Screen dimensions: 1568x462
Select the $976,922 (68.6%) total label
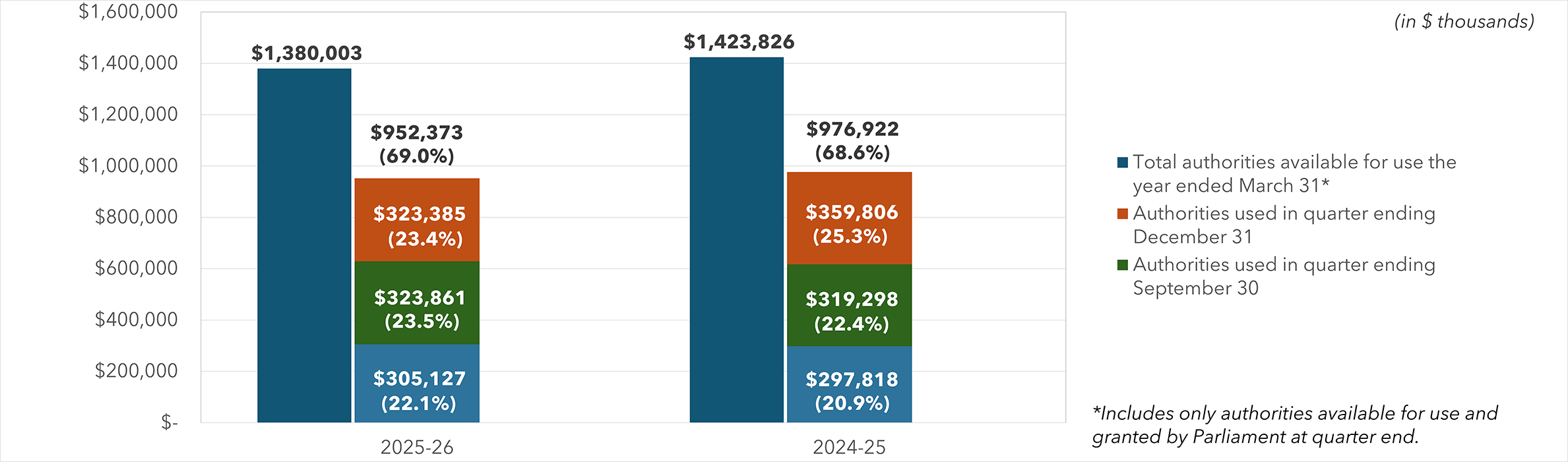(x=852, y=141)
